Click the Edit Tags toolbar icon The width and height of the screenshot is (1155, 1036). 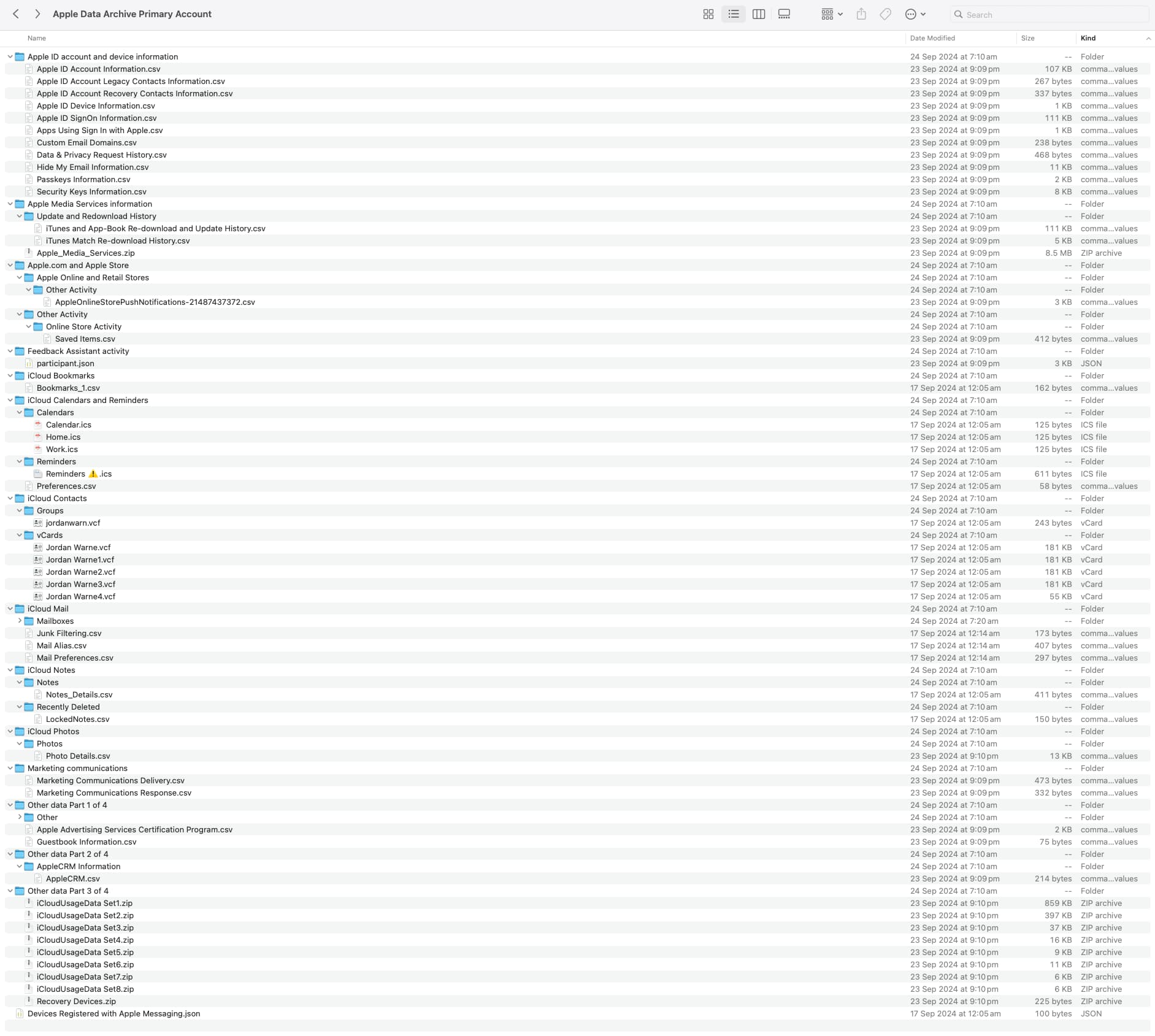885,14
